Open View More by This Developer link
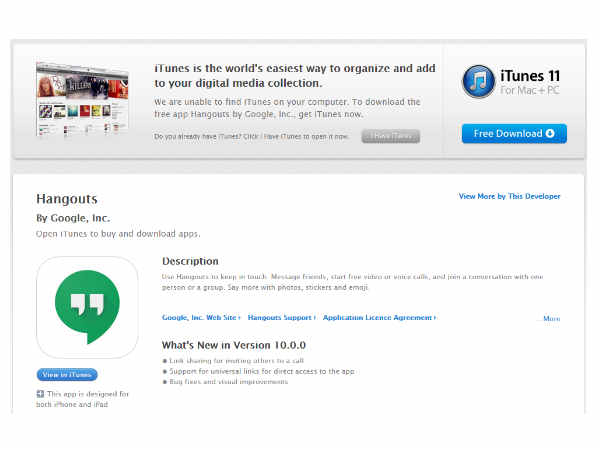The width and height of the screenshot is (600, 450). coord(509,196)
